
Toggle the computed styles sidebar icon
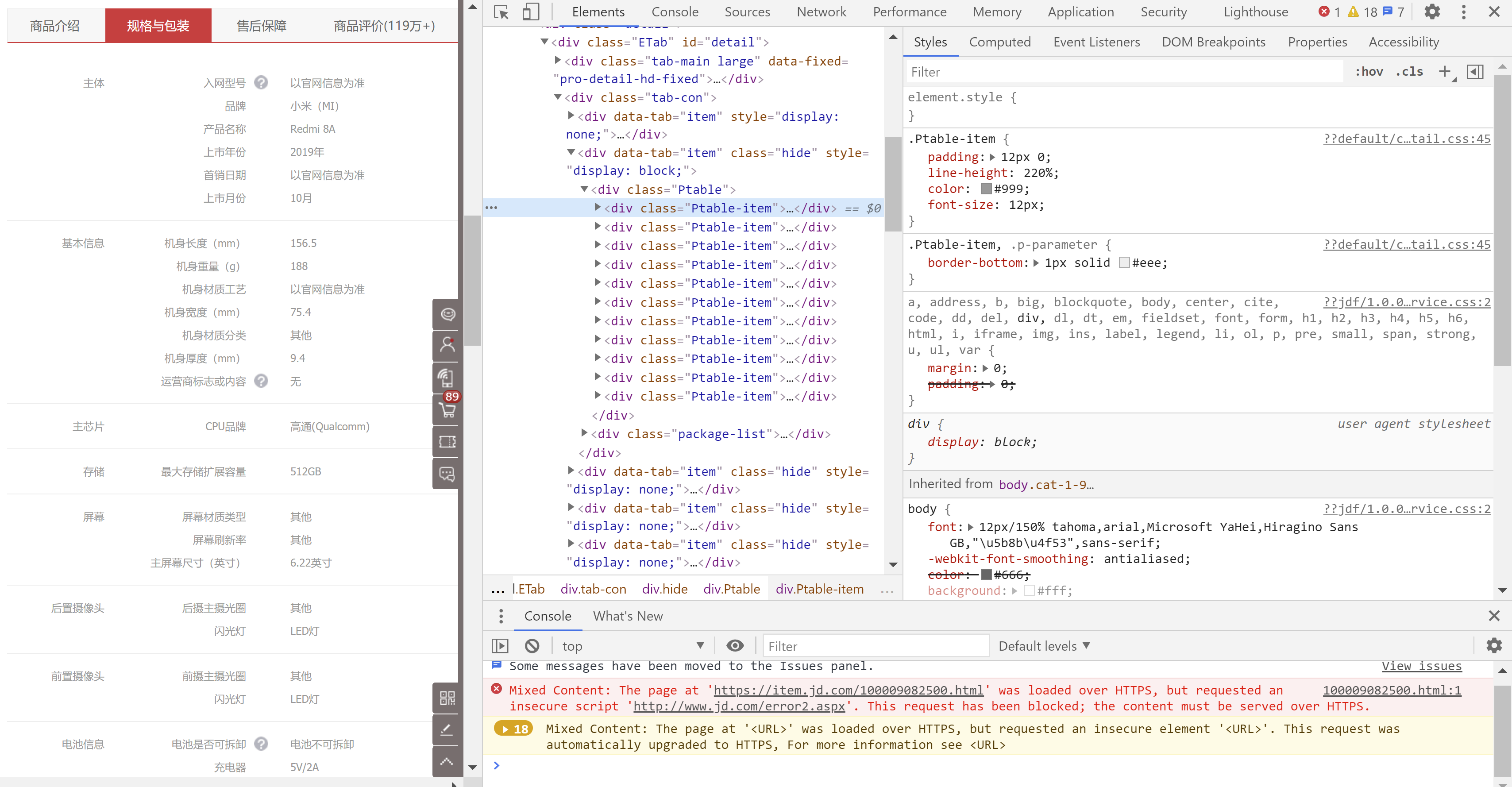click(x=1475, y=72)
